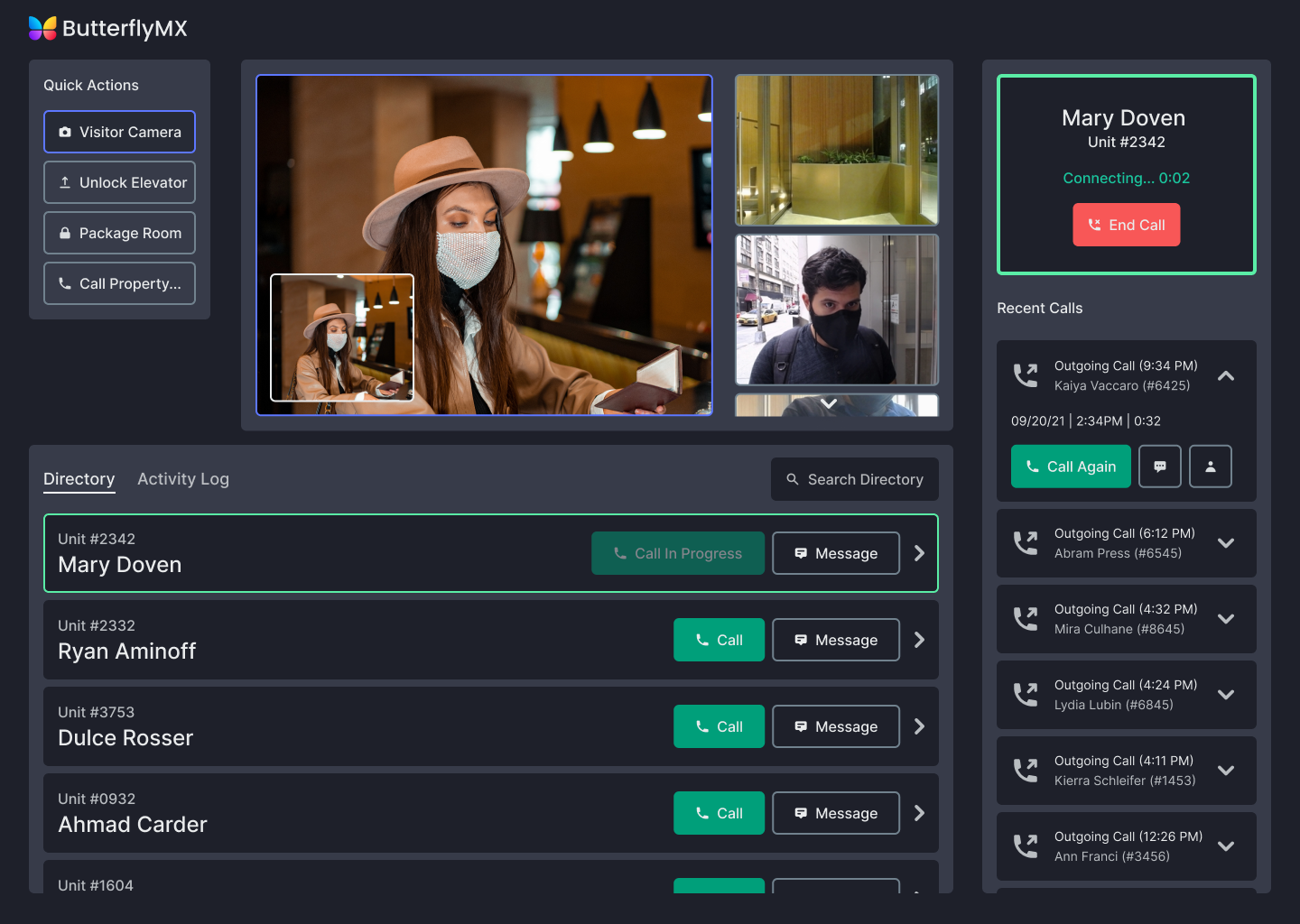Switch to the Activity Log tab
The image size is (1300, 924).
183,479
